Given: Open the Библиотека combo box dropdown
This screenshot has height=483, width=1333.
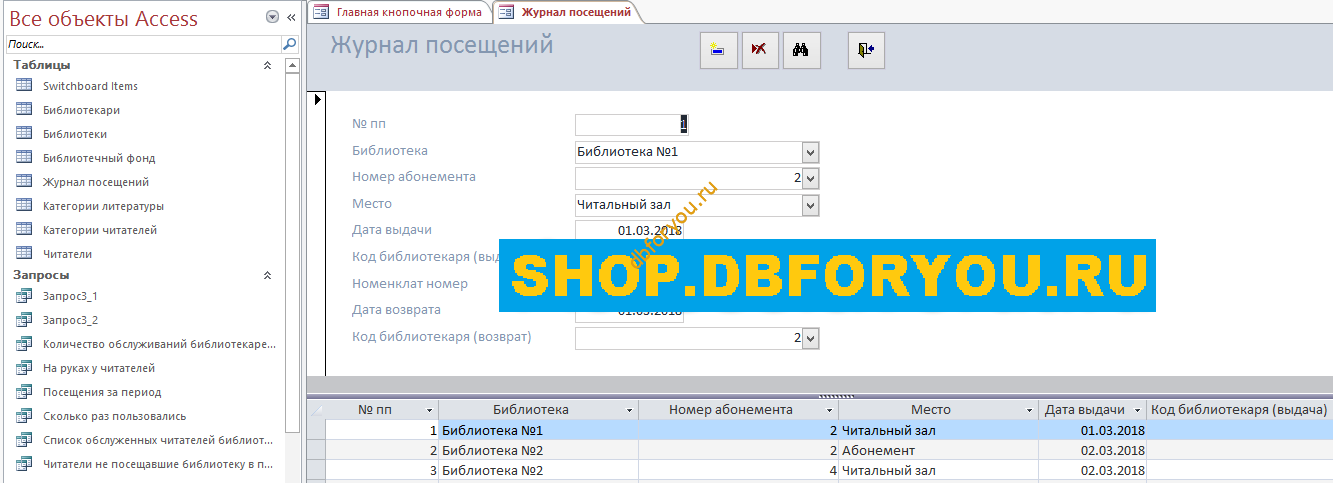Looking at the screenshot, I should [811, 152].
